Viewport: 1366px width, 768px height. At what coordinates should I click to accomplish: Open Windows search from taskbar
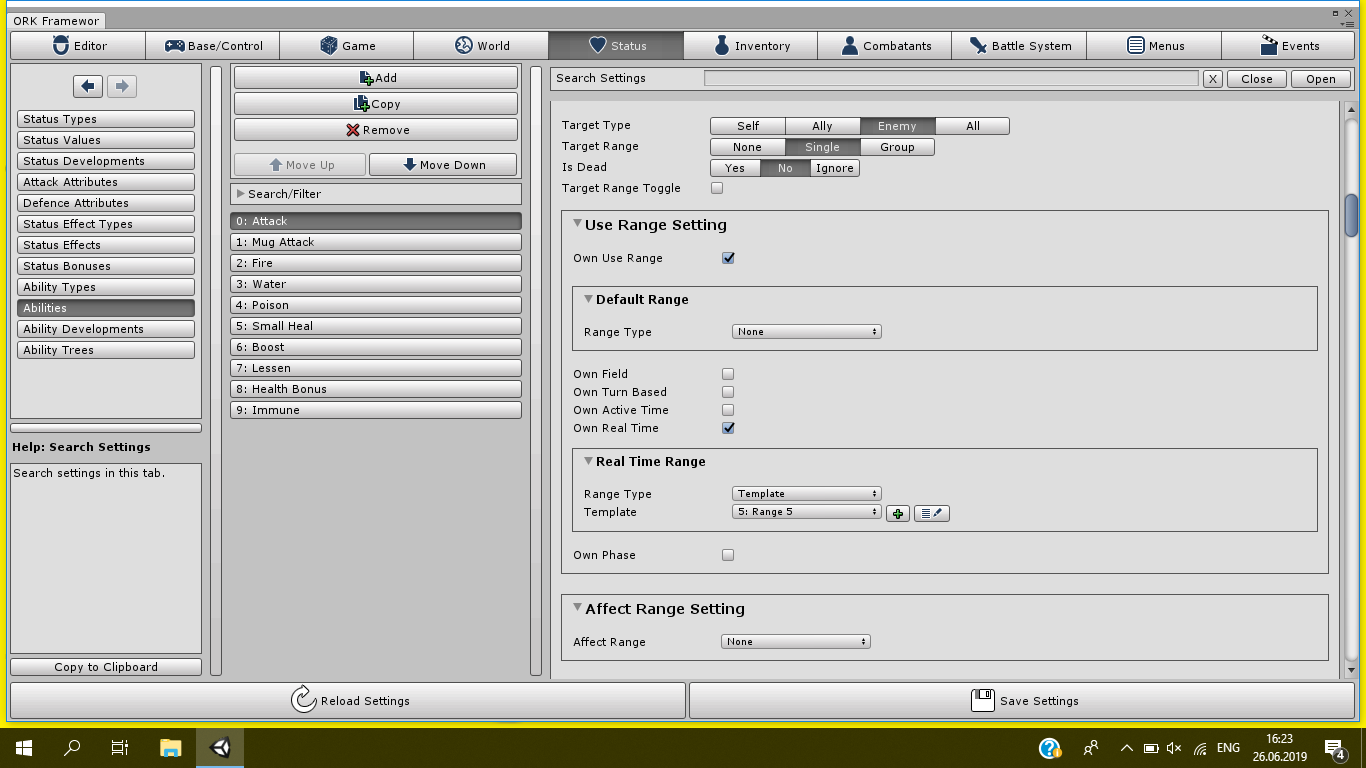tap(72, 748)
